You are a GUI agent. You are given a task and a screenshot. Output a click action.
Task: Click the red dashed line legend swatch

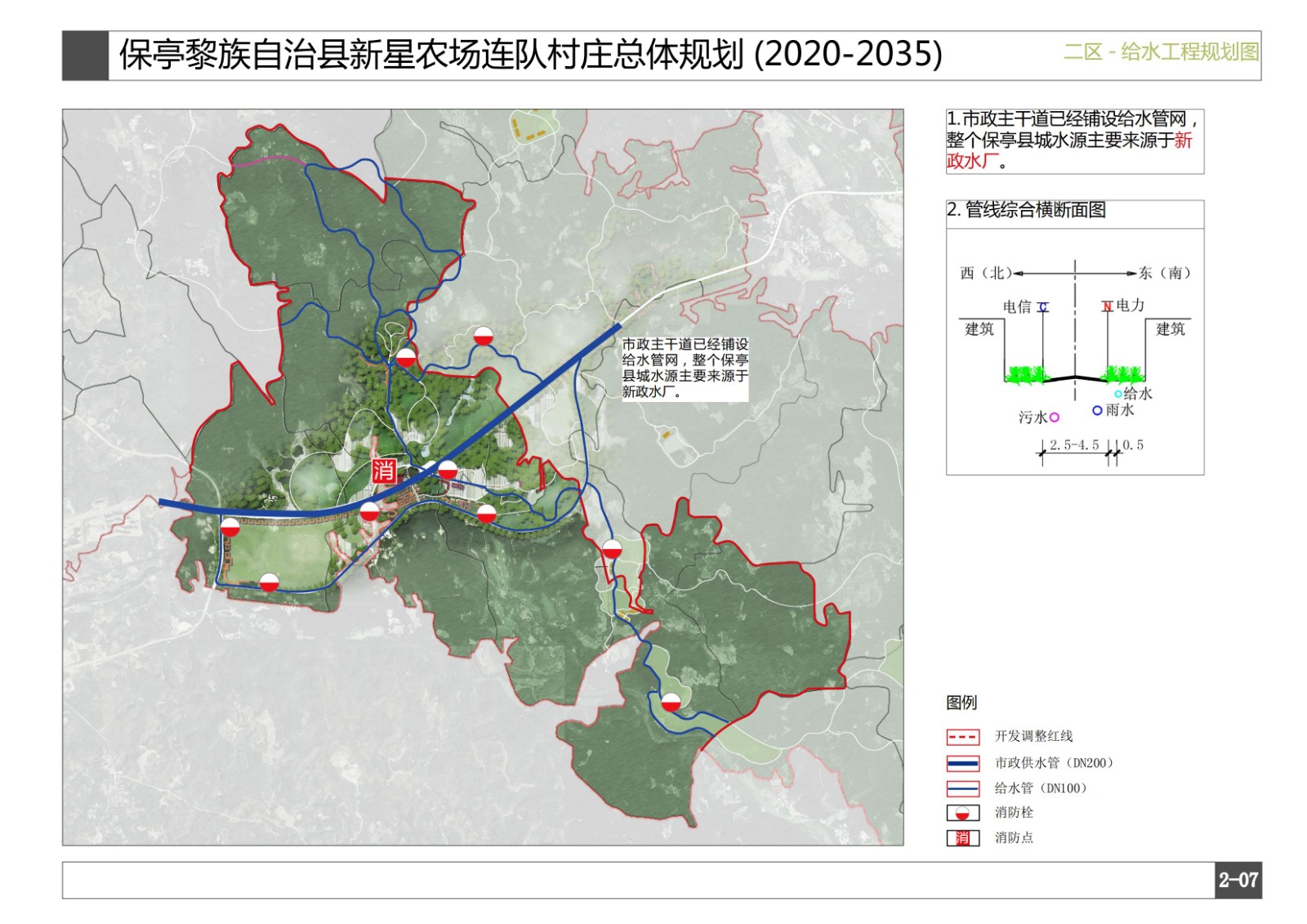coord(962,737)
